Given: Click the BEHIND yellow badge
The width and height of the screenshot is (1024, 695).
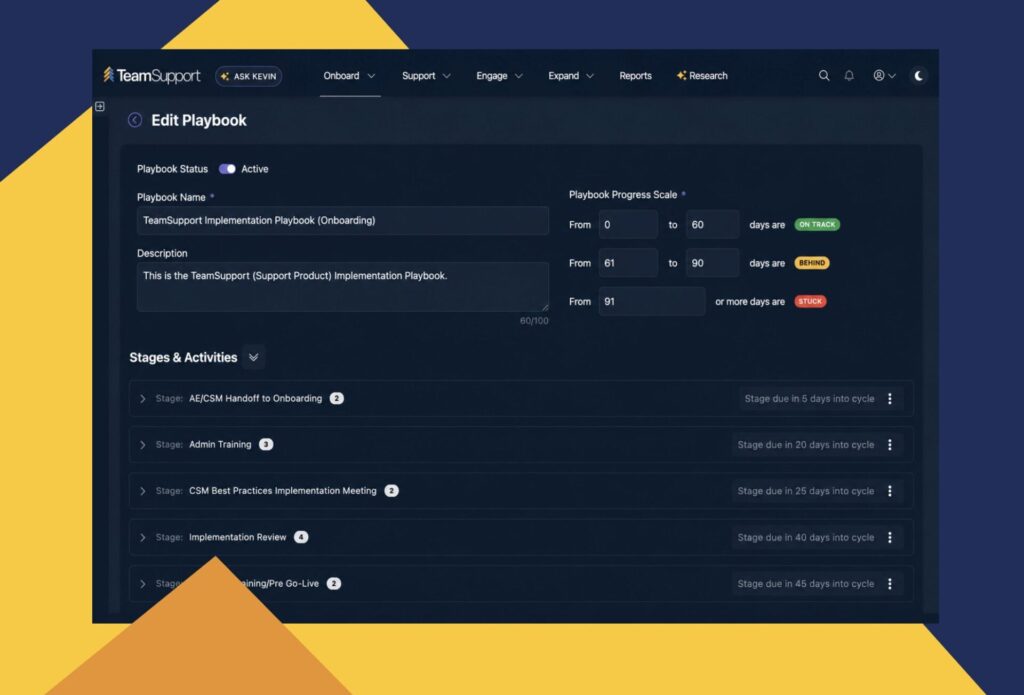Looking at the screenshot, I should 812,263.
